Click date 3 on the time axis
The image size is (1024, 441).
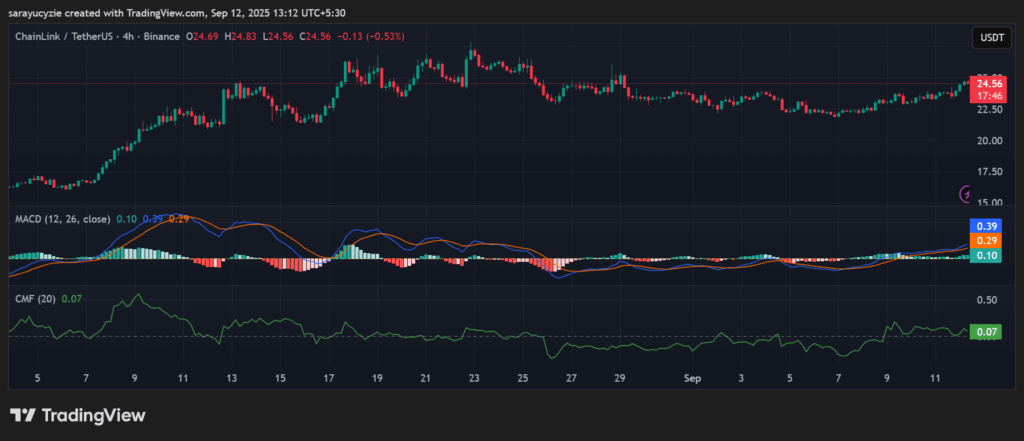click(741, 378)
